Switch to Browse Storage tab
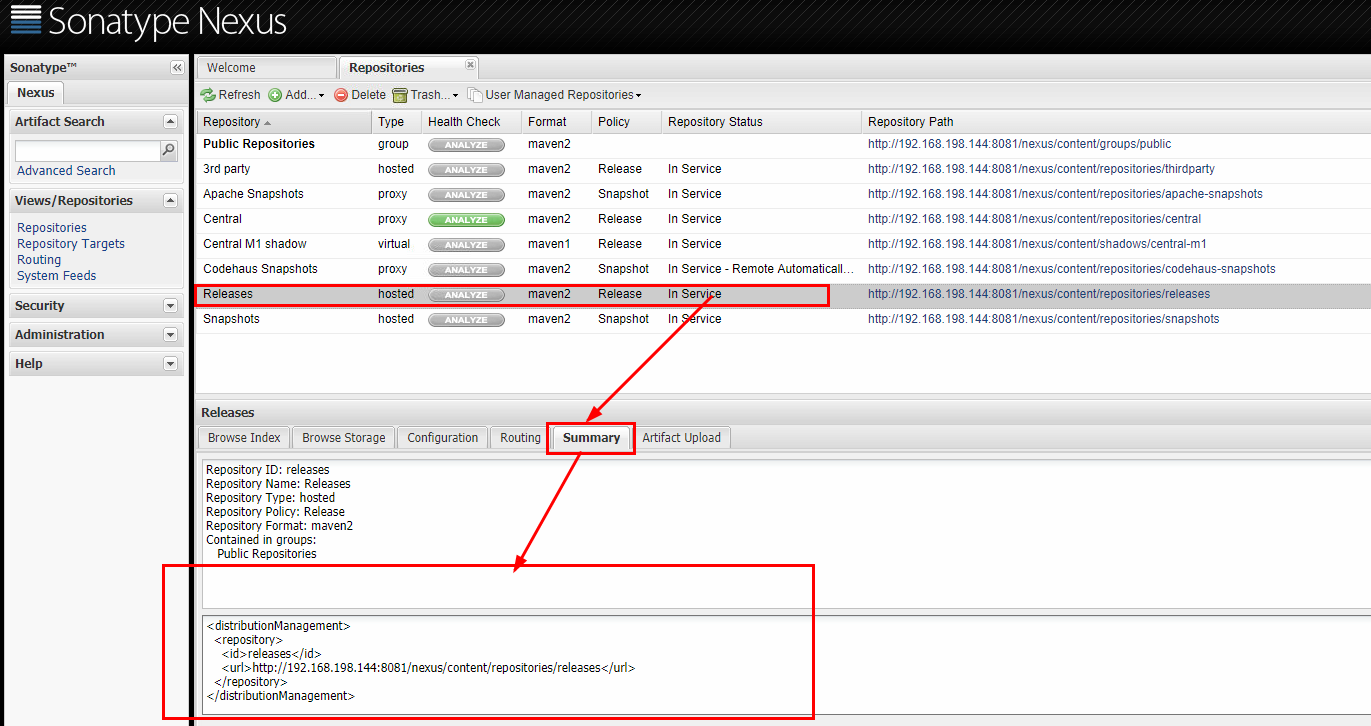1371x726 pixels. 343,438
